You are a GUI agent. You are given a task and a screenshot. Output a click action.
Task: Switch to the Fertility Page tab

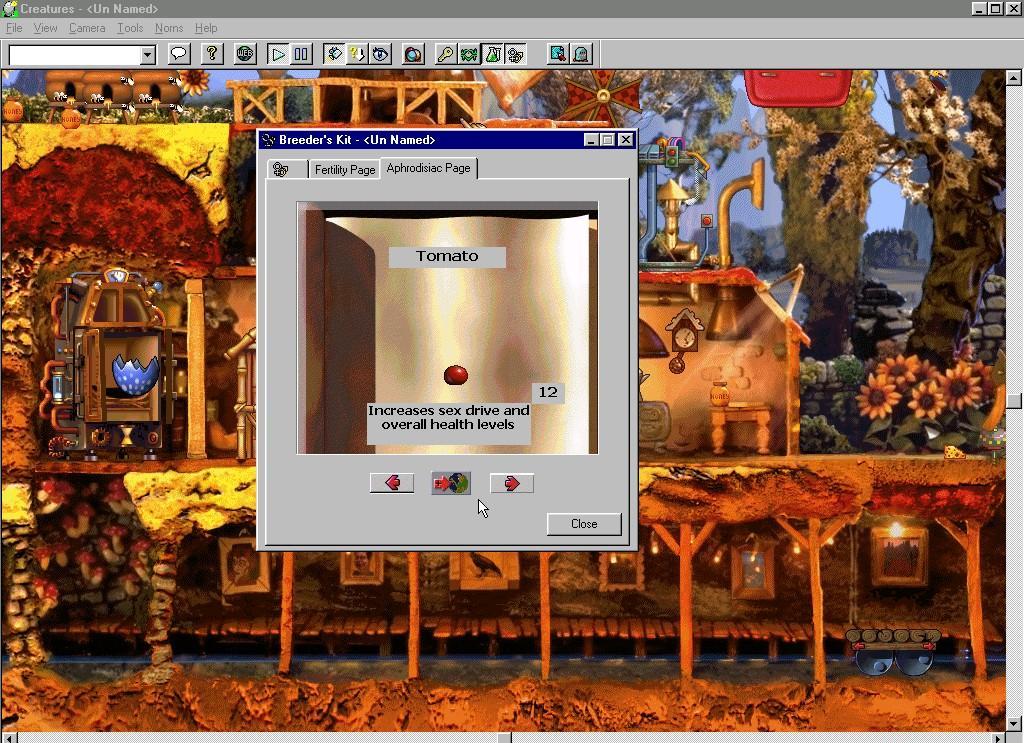pos(345,169)
